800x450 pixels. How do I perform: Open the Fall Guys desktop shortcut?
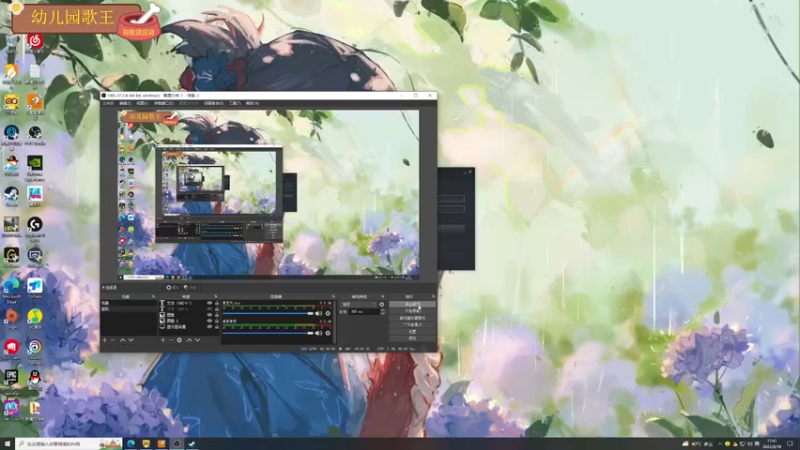(11, 410)
